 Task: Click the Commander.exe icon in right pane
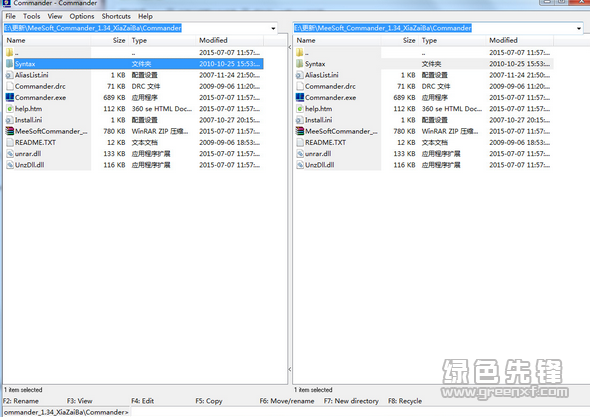[x=300, y=97]
